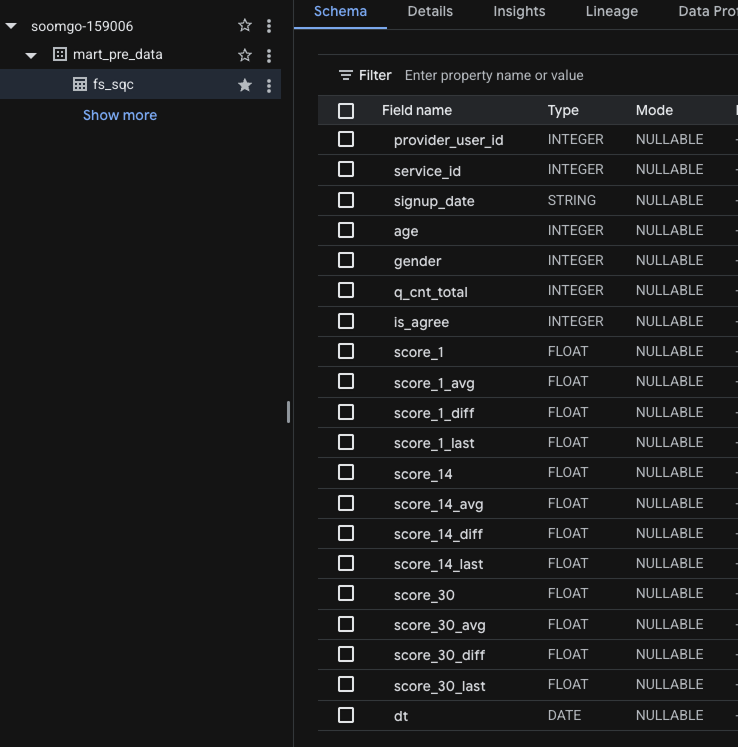Click the Show more link
The height and width of the screenshot is (747, 738).
click(120, 115)
